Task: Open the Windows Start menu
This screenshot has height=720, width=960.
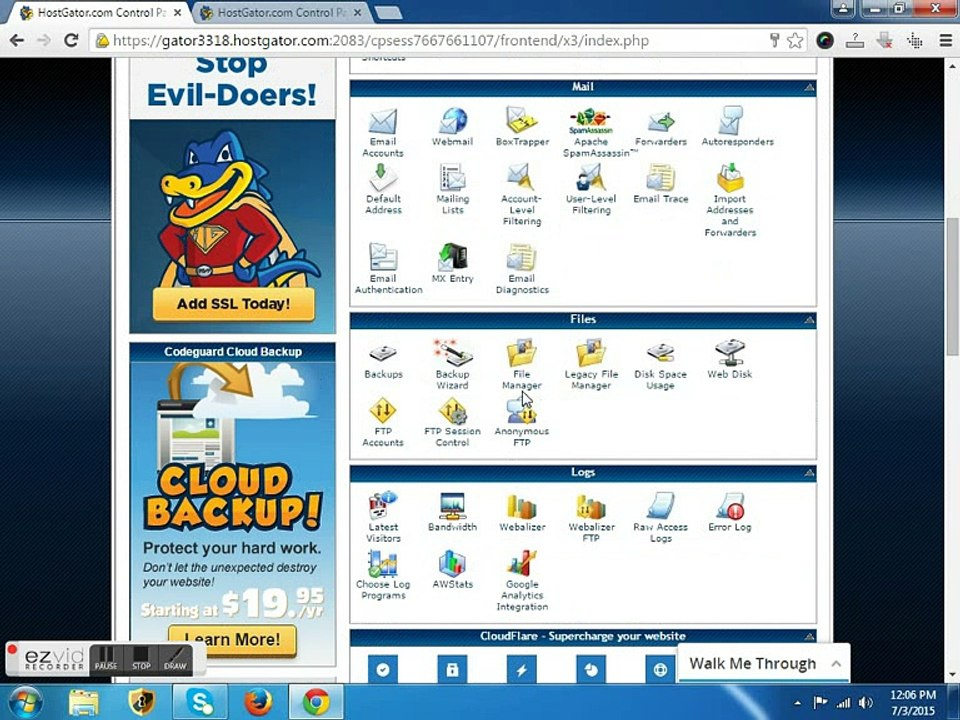Action: click(x=24, y=702)
